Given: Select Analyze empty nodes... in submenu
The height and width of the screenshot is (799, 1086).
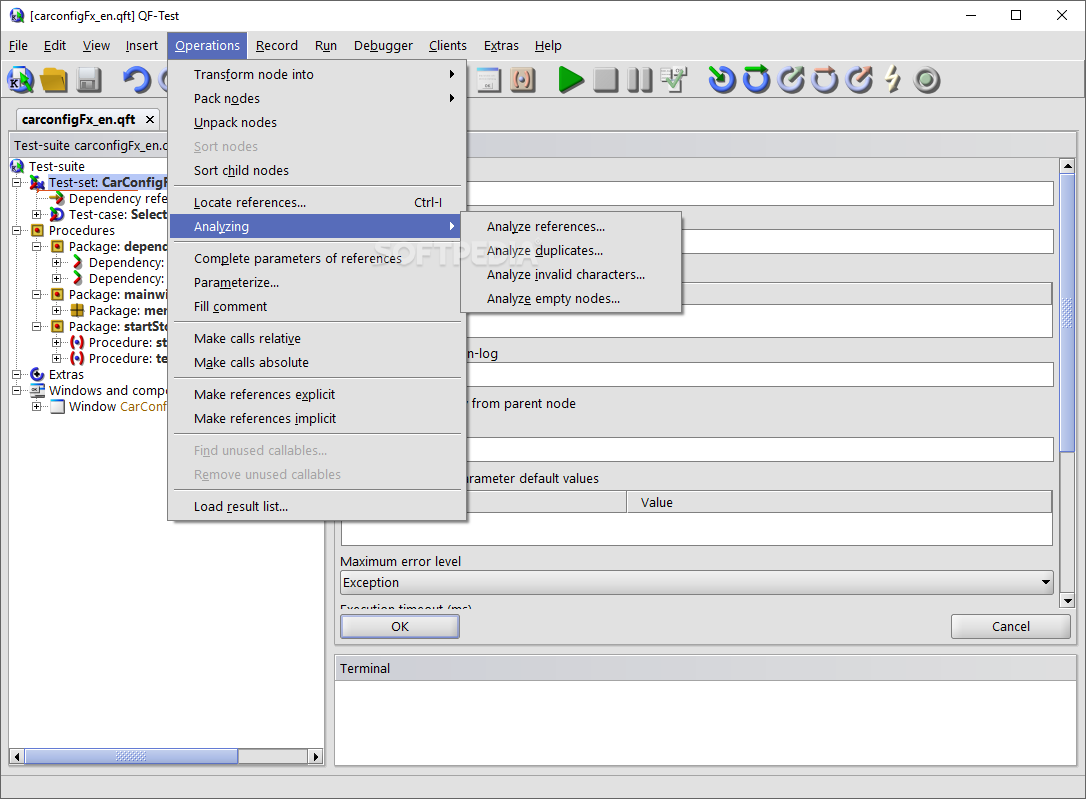Looking at the screenshot, I should point(571,298).
